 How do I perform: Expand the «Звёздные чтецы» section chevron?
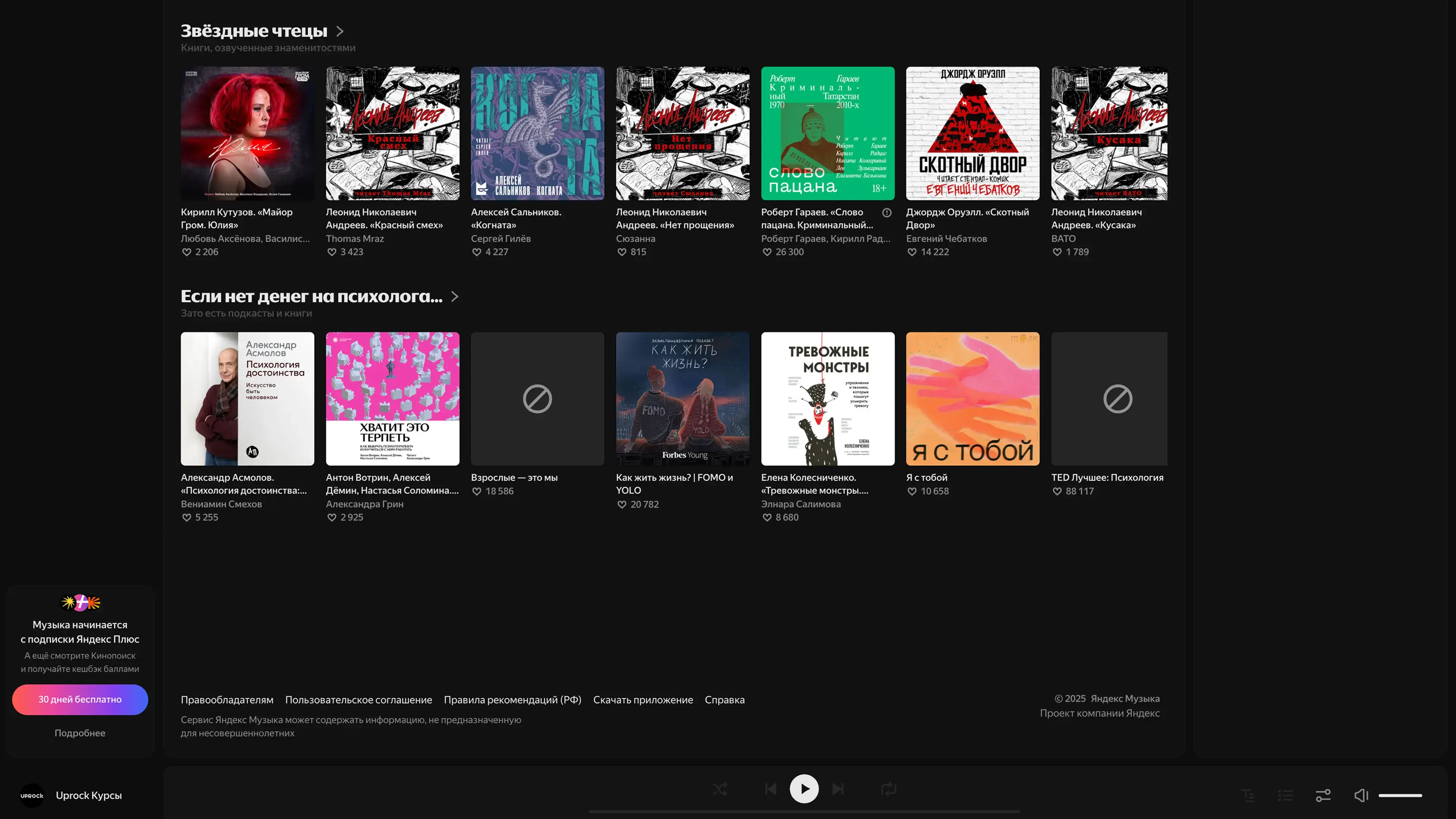340,31
